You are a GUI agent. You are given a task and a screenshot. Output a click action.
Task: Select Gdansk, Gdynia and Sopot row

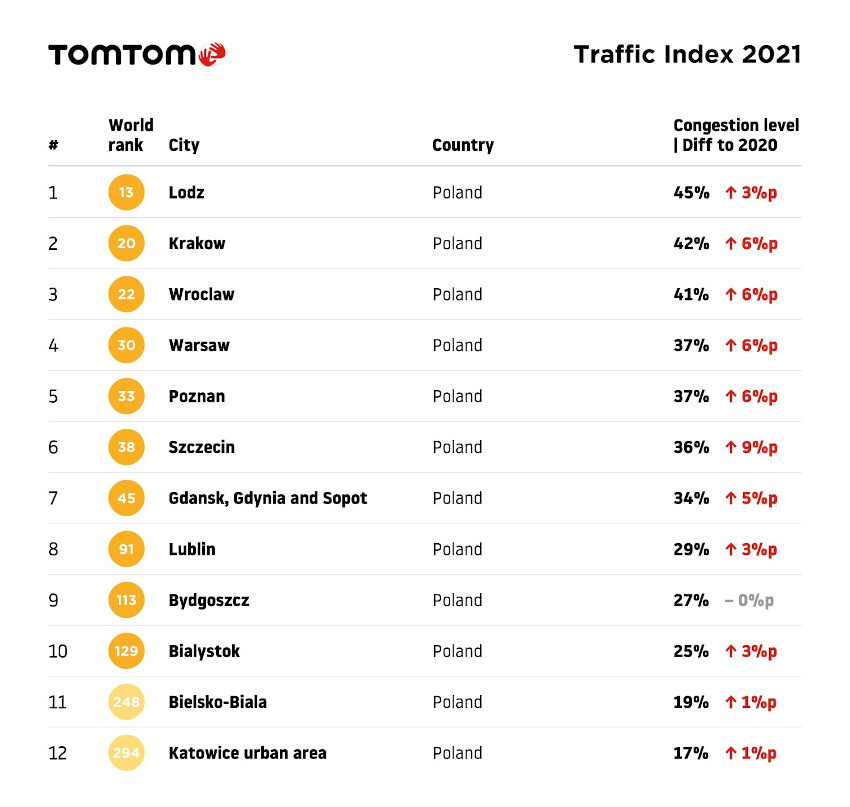coord(268,499)
